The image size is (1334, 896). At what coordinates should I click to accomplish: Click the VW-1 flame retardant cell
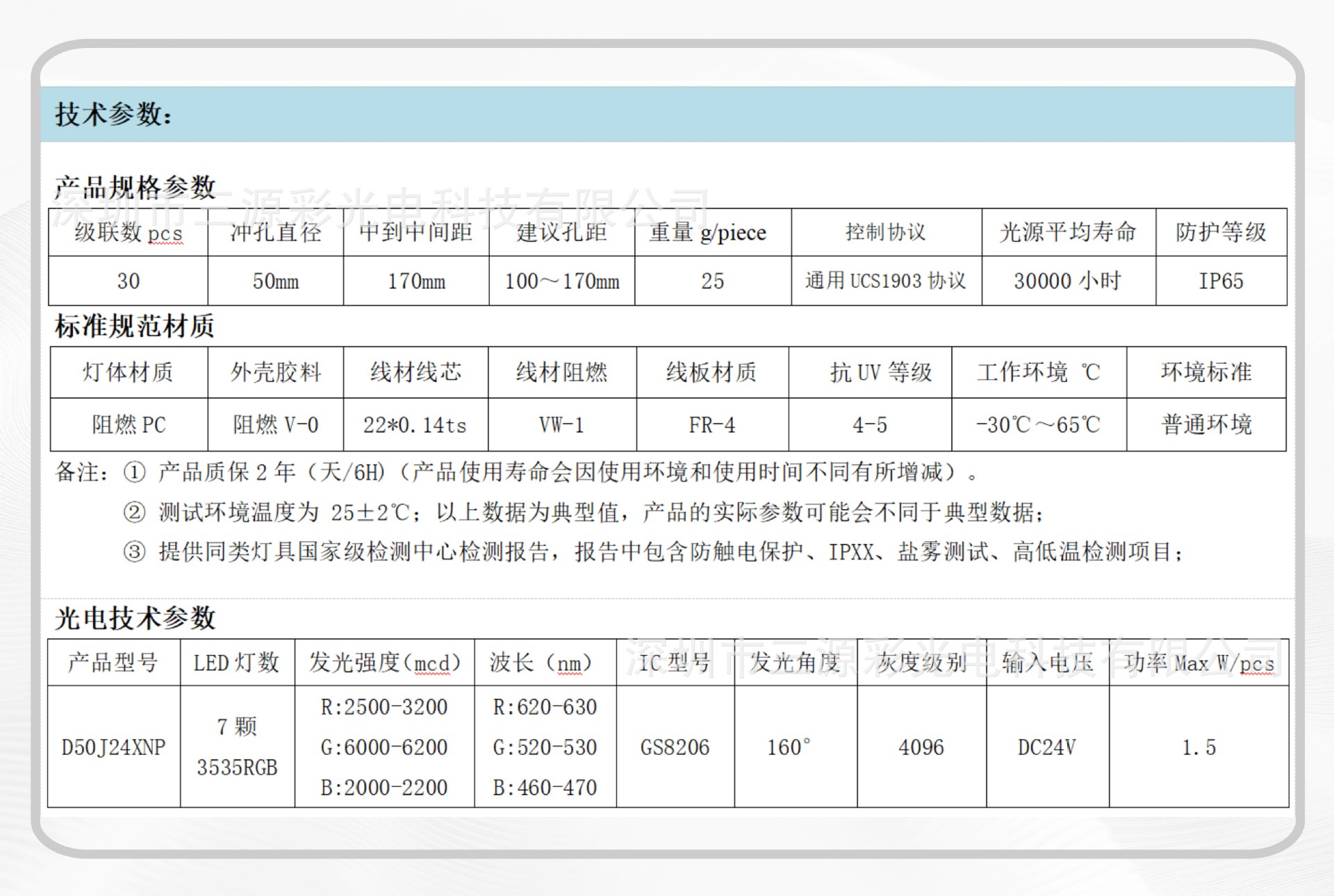click(561, 424)
